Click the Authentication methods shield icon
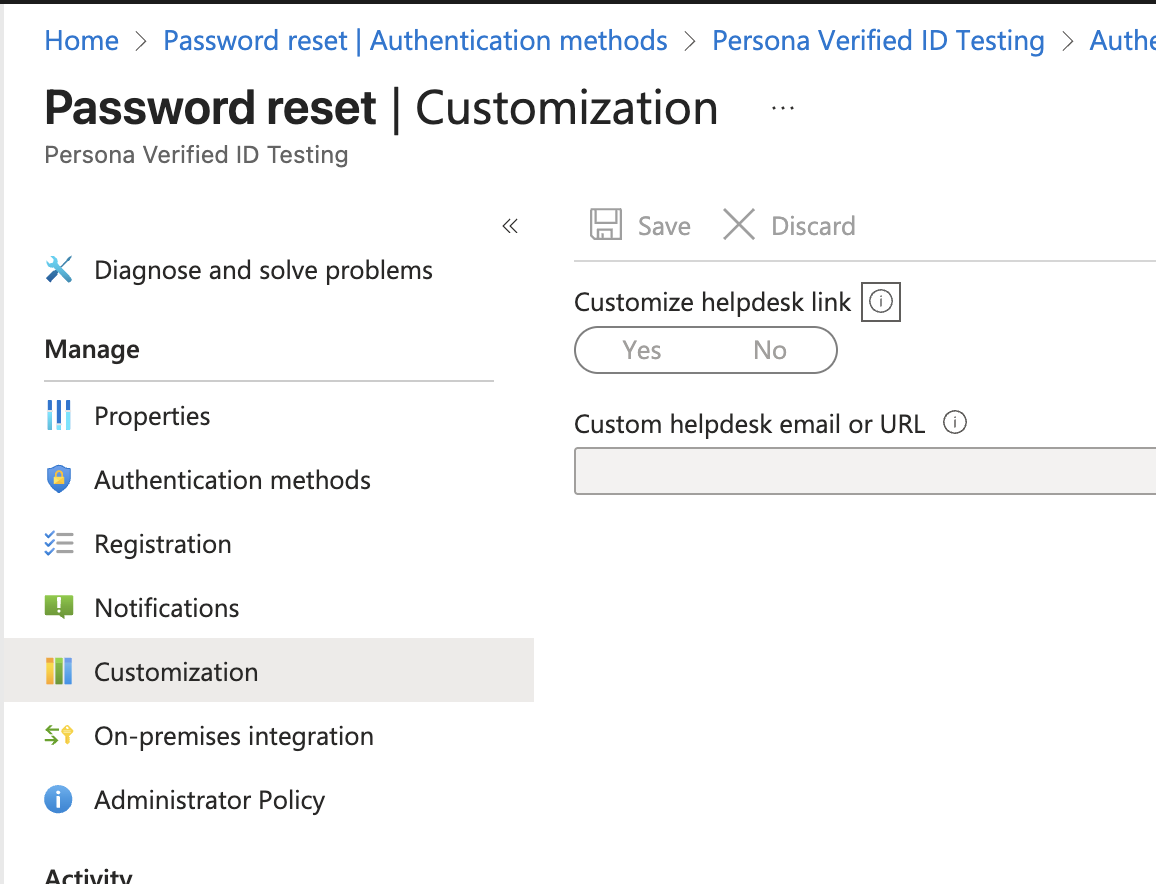 tap(59, 479)
